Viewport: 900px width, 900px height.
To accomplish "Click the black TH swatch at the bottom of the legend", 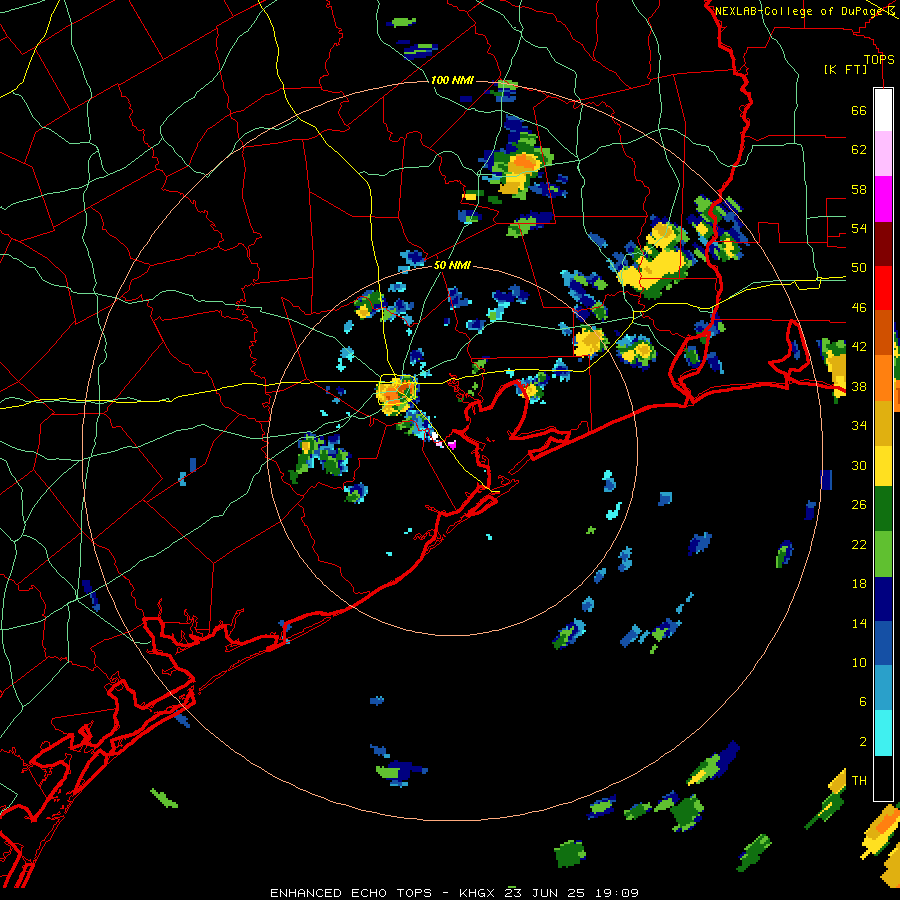I will pos(883,777).
